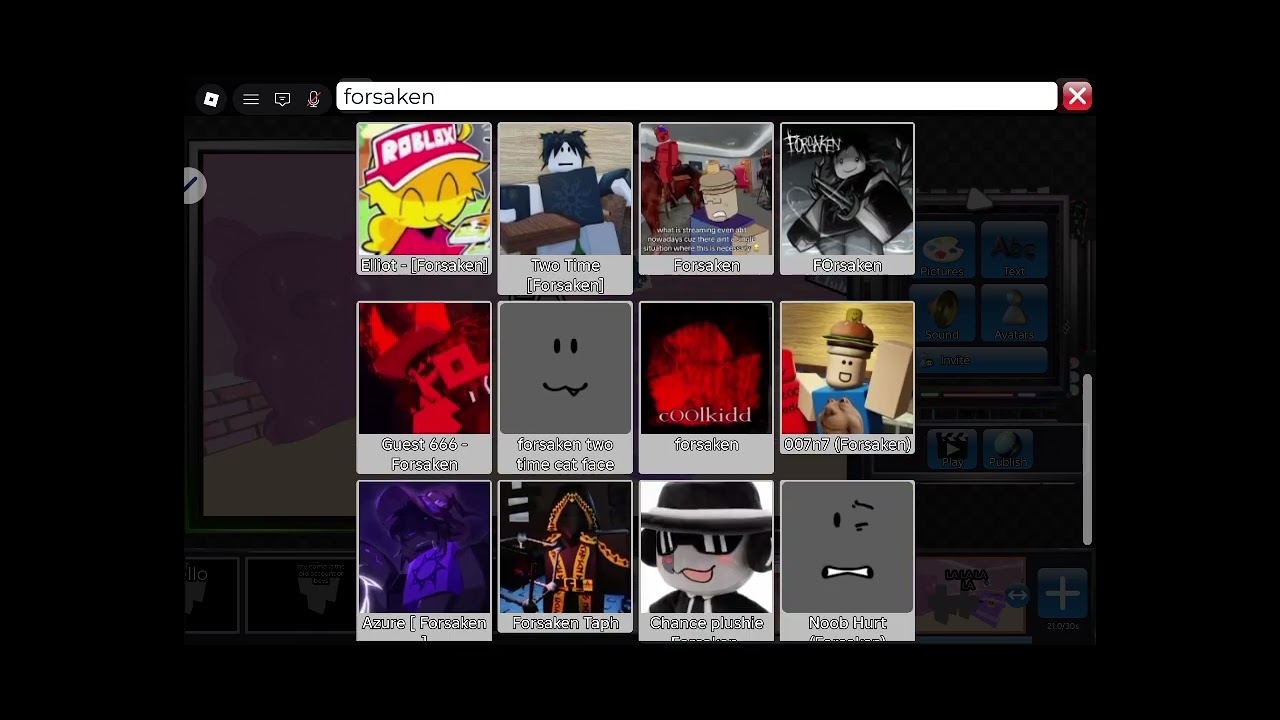
Task: Add a new frame with the plus button
Action: coord(1062,594)
